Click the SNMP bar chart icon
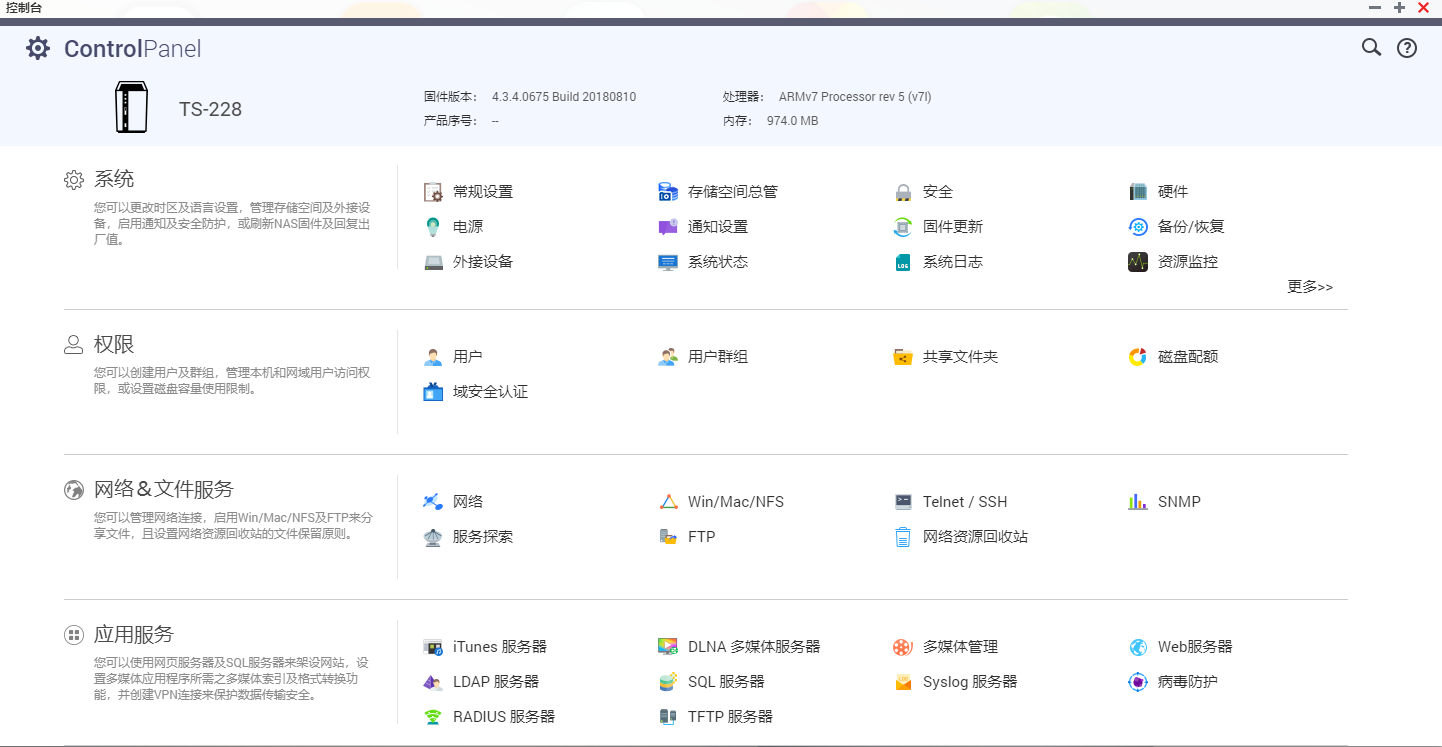The width and height of the screenshot is (1442, 747). [1138, 502]
